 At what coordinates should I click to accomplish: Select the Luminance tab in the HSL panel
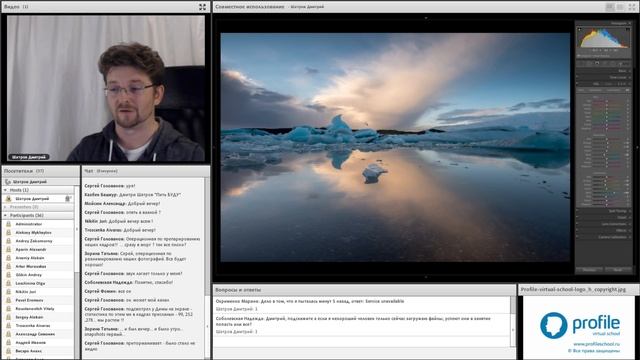[613, 90]
